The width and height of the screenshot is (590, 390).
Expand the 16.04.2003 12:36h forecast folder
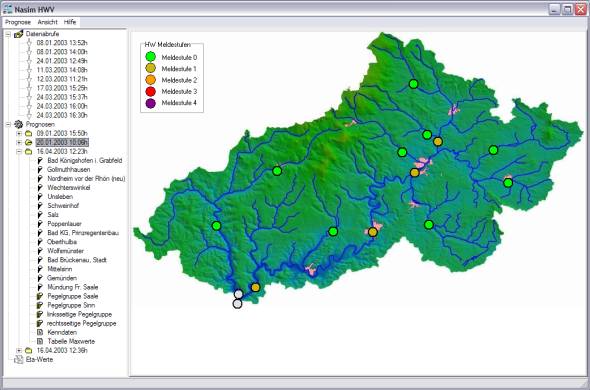(x=19, y=350)
